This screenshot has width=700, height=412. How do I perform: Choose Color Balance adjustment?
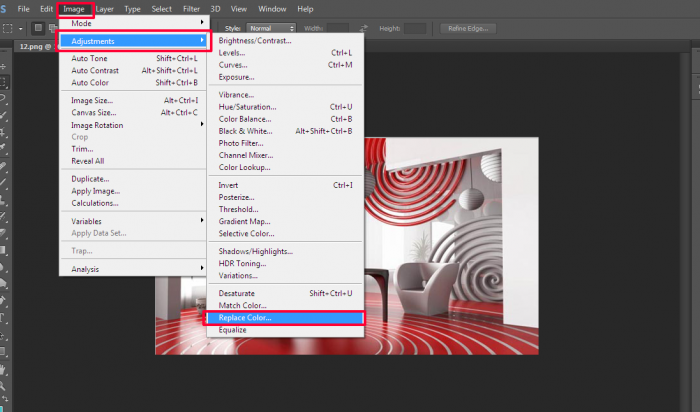[x=285, y=119]
